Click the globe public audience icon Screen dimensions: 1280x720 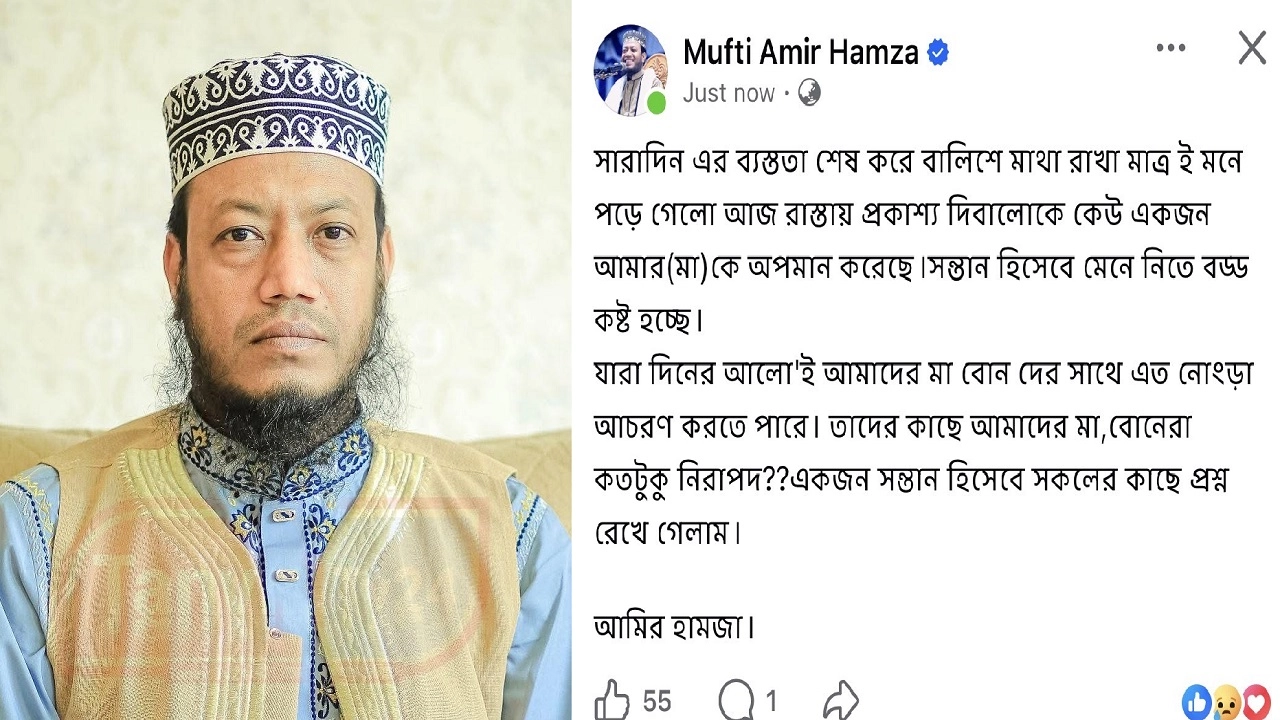point(809,93)
